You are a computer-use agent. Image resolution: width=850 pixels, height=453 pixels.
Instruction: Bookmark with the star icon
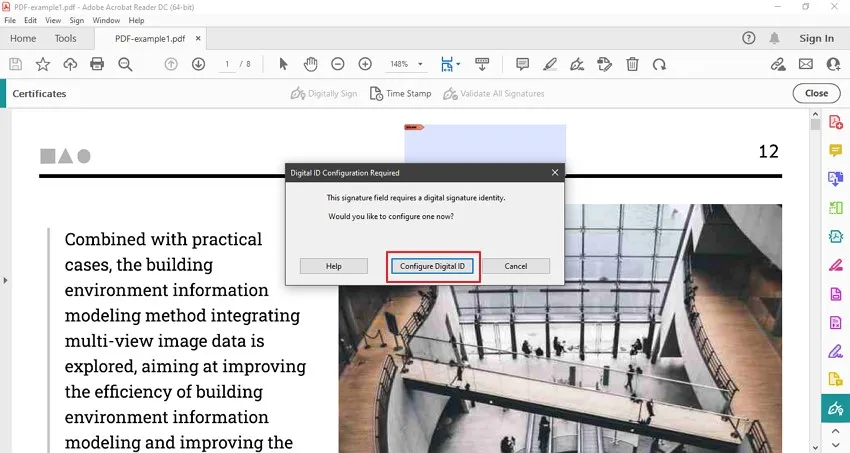coord(43,64)
